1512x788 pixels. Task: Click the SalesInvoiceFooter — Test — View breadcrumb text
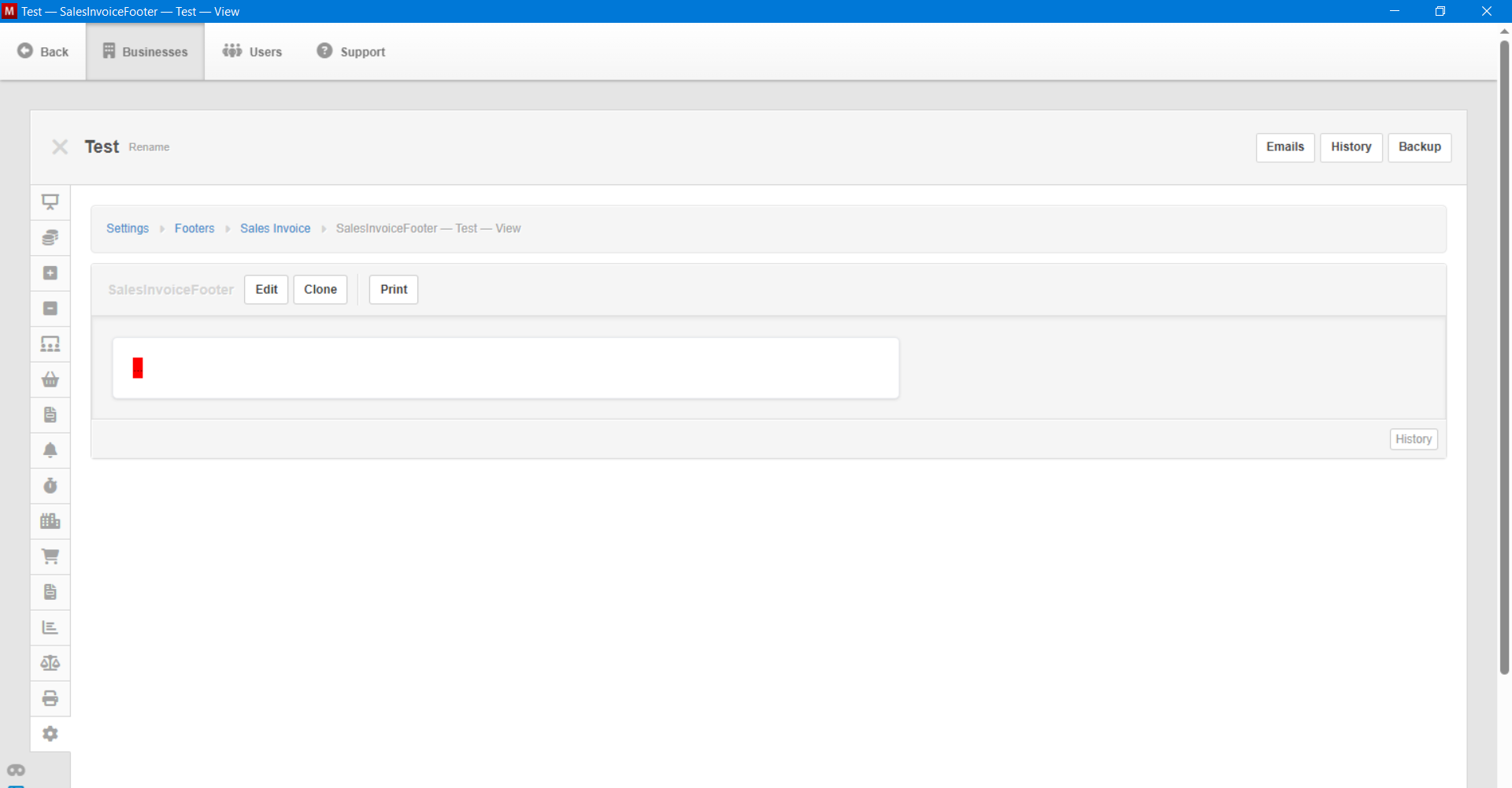coord(428,228)
